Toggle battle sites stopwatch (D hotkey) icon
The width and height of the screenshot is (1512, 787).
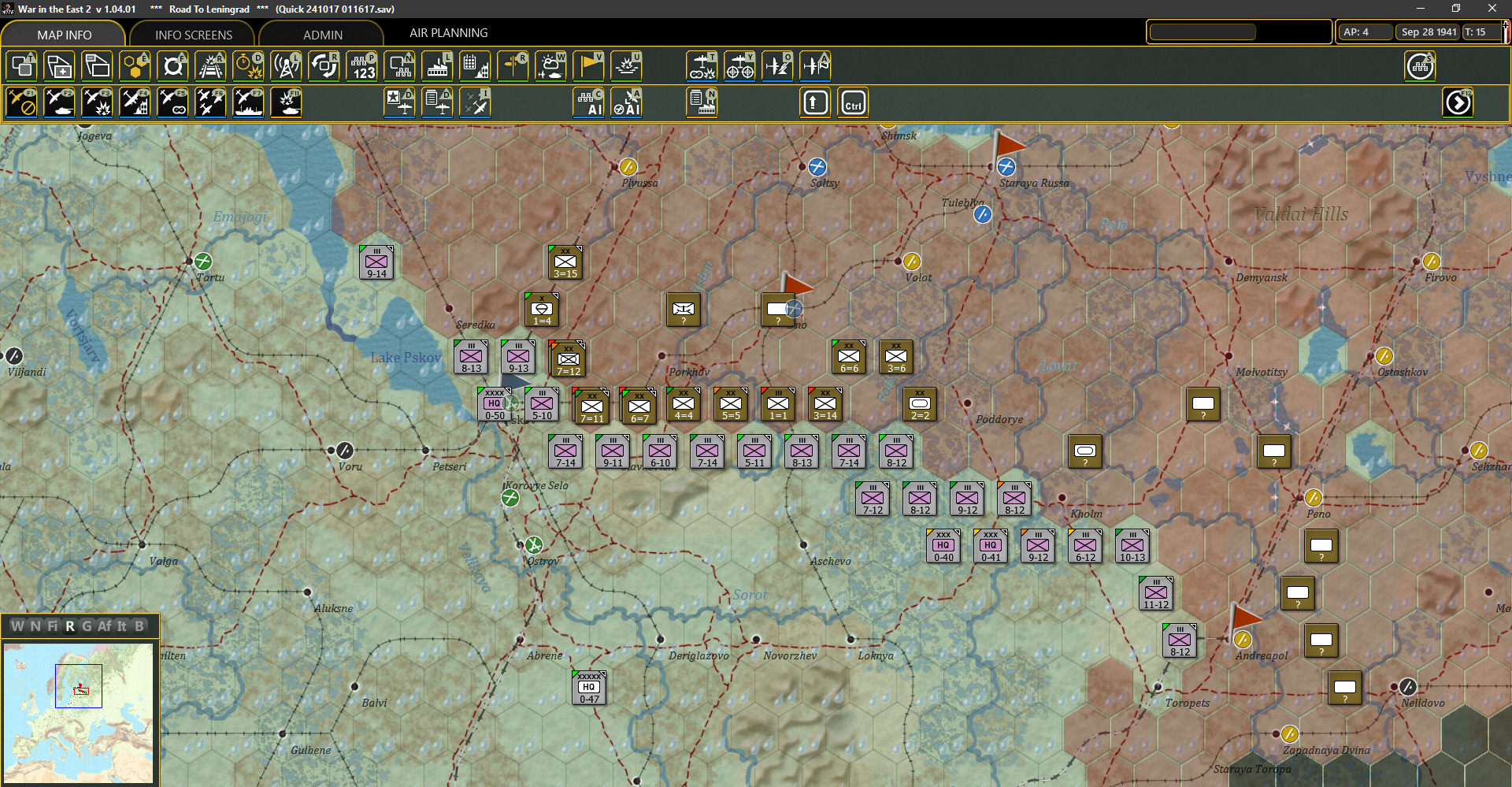(249, 66)
